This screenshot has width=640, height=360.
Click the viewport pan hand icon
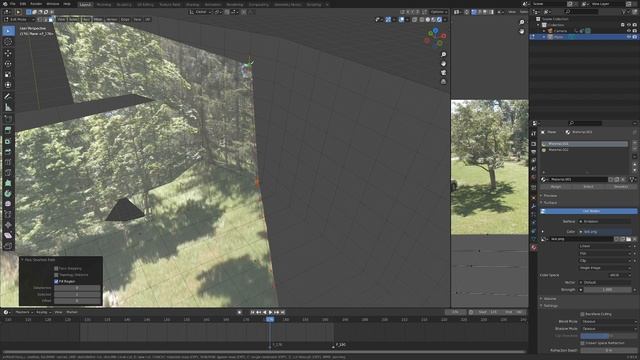(443, 64)
